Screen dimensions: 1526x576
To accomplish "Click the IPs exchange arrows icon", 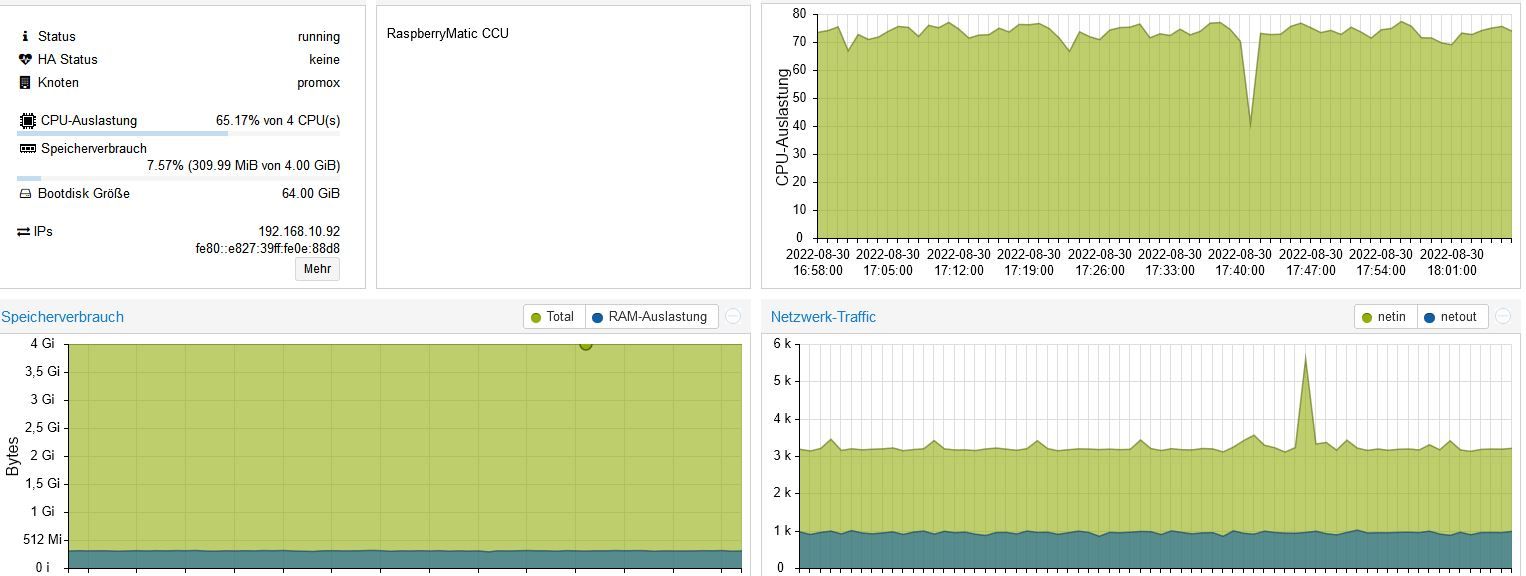I will (x=24, y=231).
